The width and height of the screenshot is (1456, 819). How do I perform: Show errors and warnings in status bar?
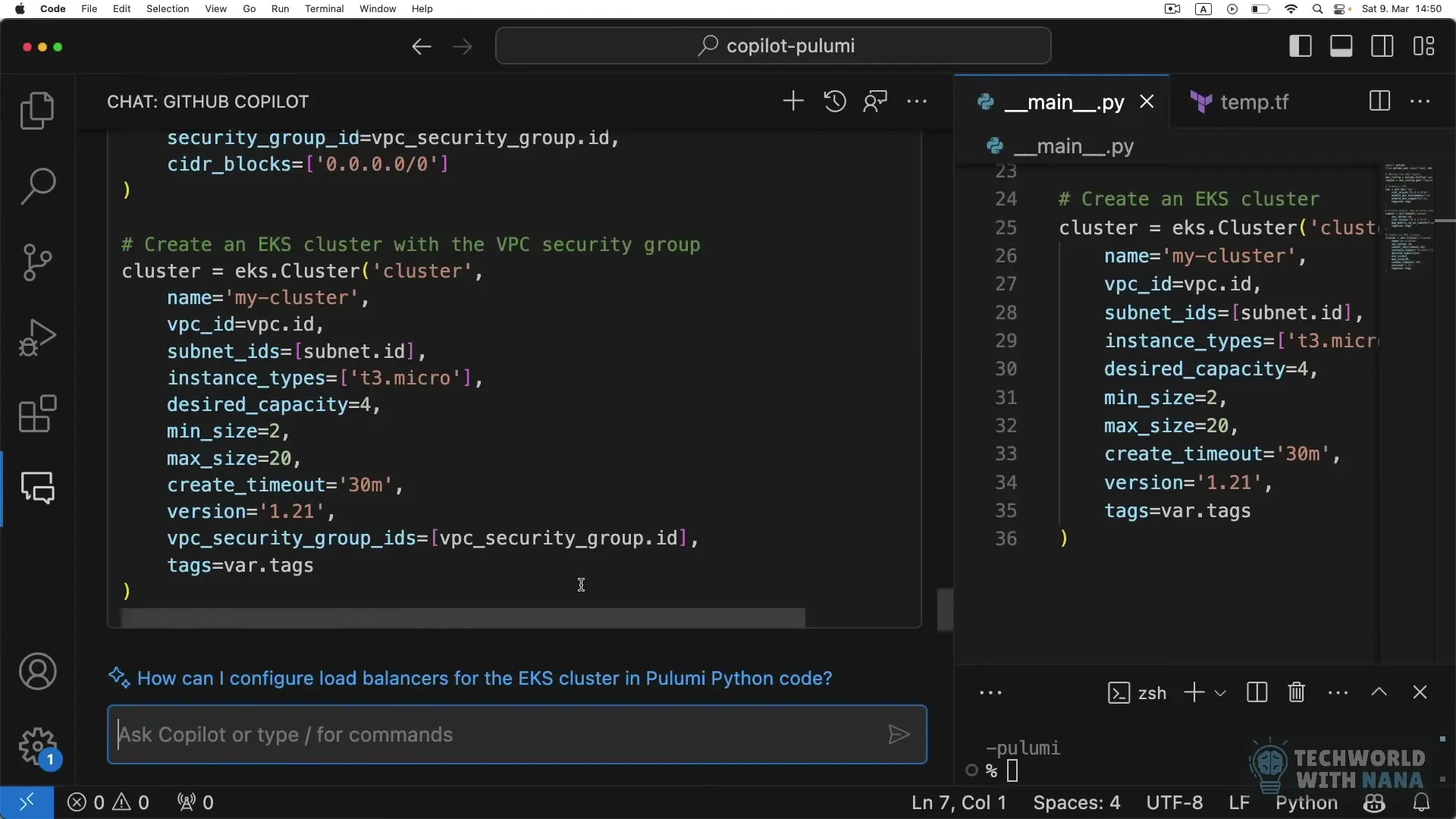click(x=108, y=802)
